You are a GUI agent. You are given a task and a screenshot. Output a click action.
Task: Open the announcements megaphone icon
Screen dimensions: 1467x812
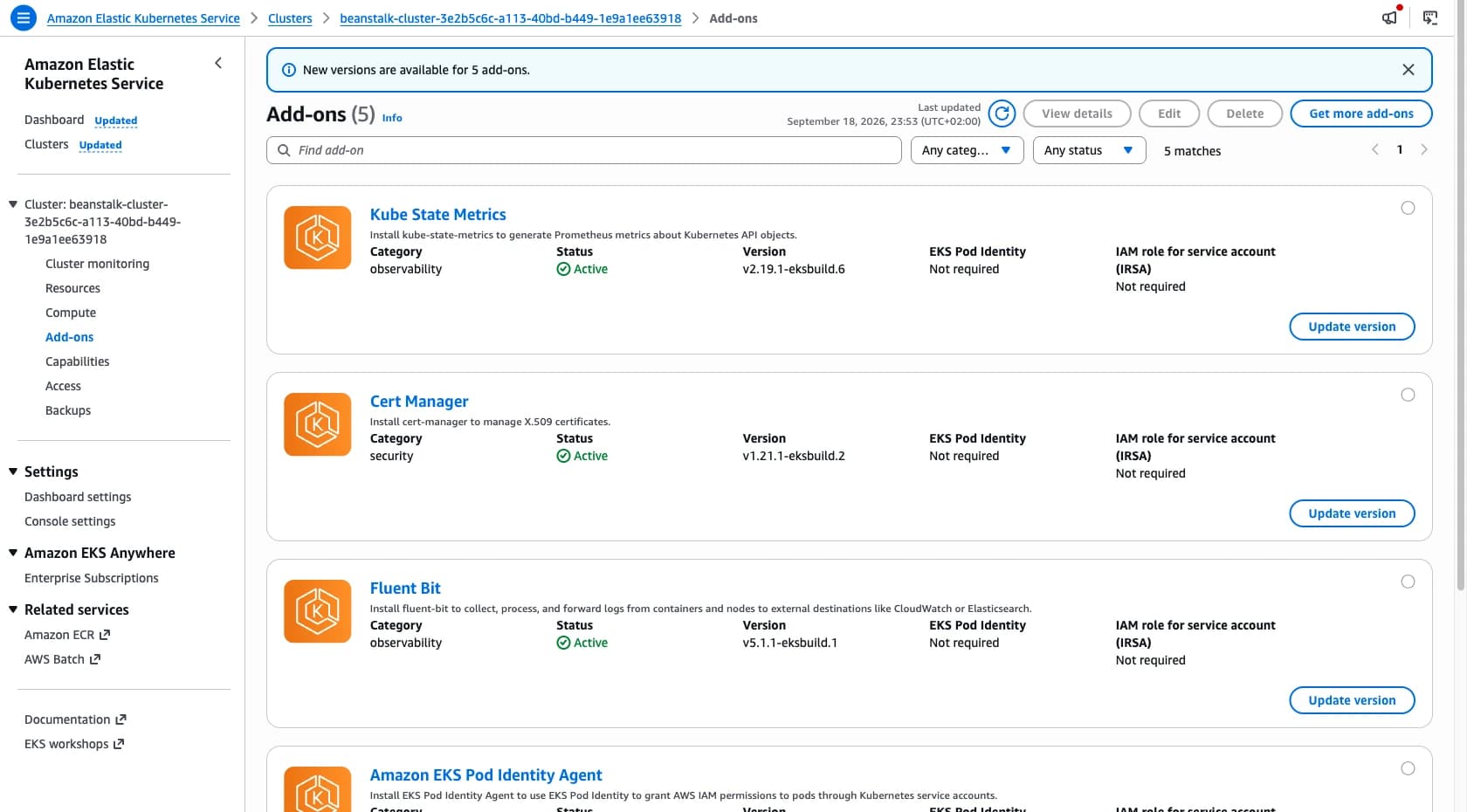coord(1389,17)
